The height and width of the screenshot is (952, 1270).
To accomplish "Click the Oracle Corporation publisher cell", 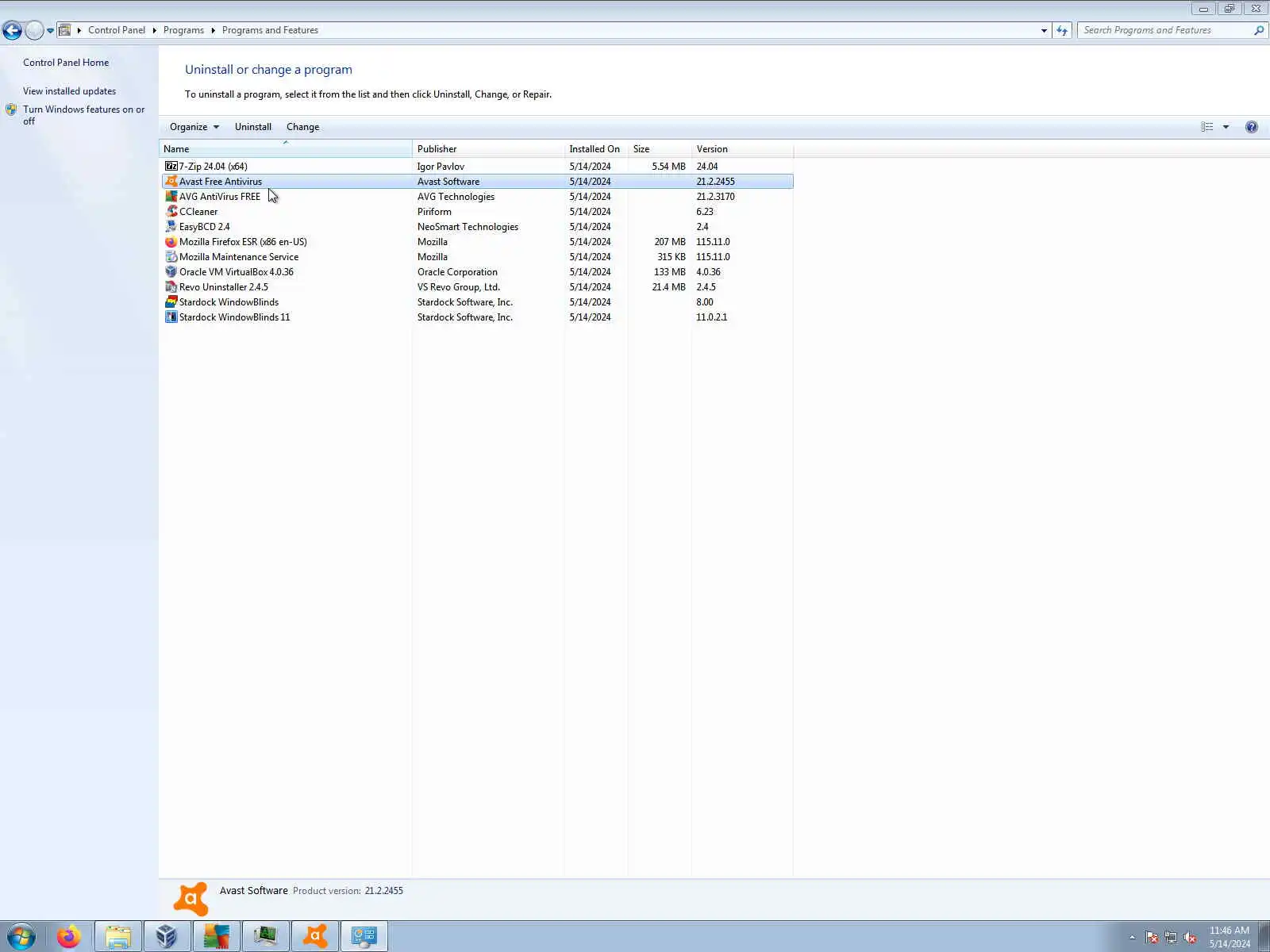I will point(457,272).
